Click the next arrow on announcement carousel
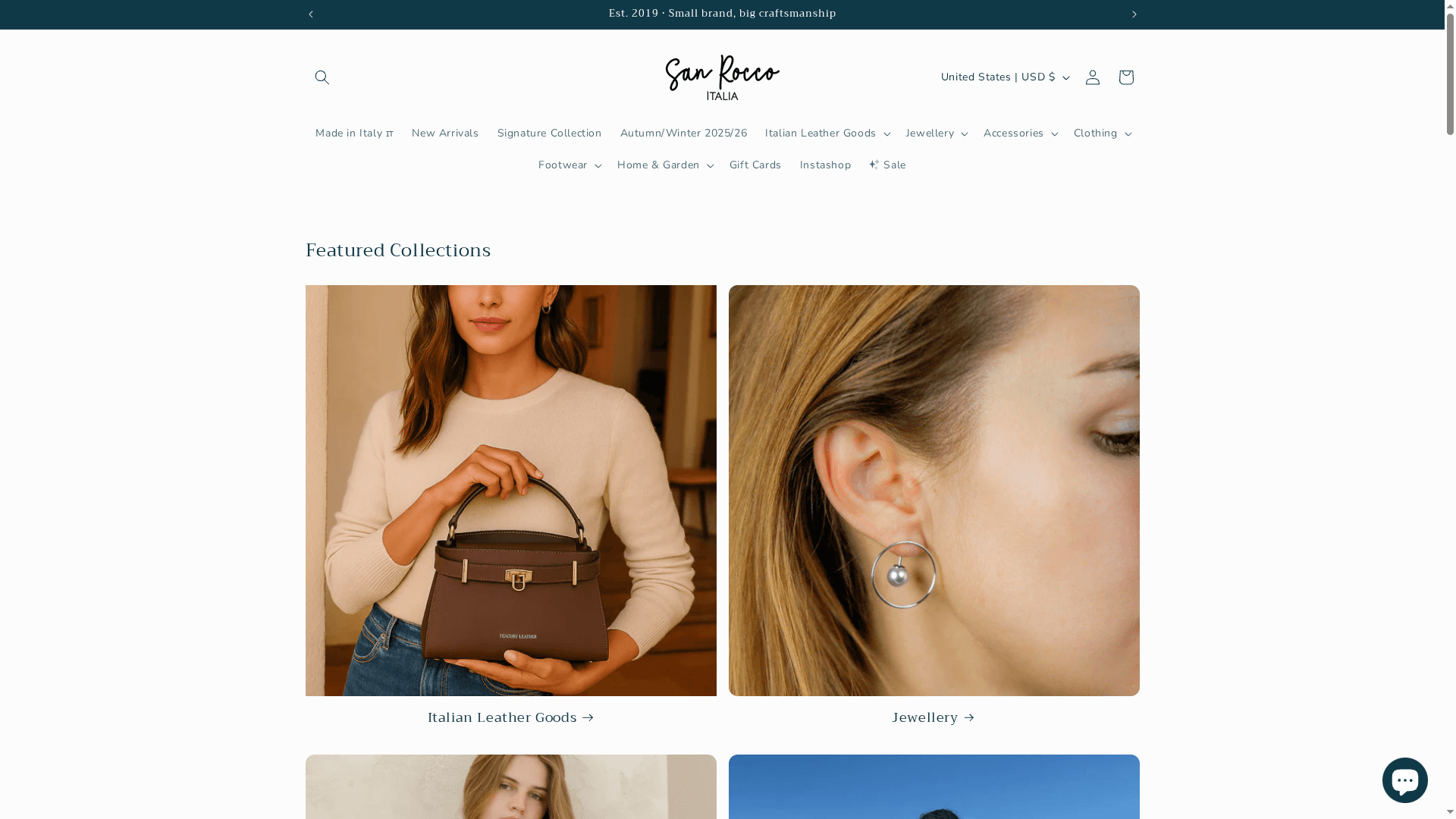 pyautogui.click(x=1134, y=14)
